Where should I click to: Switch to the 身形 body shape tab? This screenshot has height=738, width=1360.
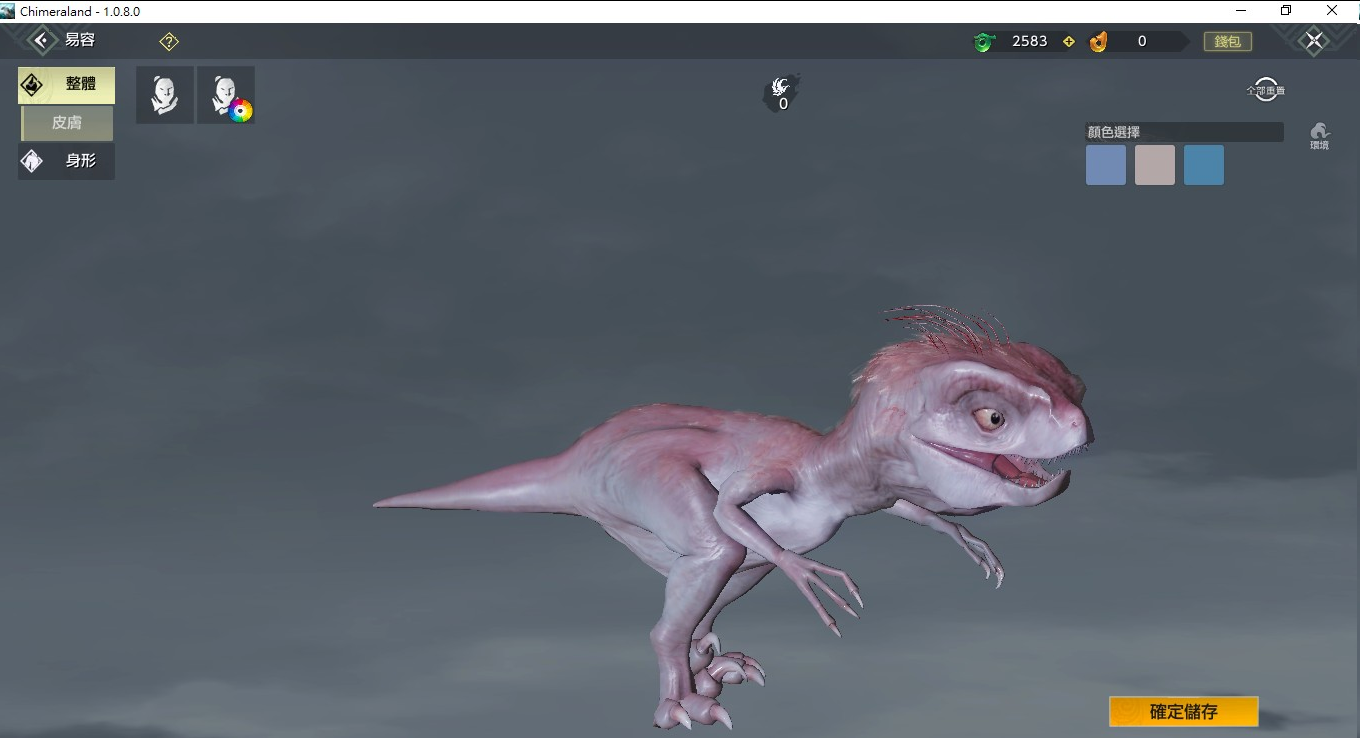(x=66, y=161)
